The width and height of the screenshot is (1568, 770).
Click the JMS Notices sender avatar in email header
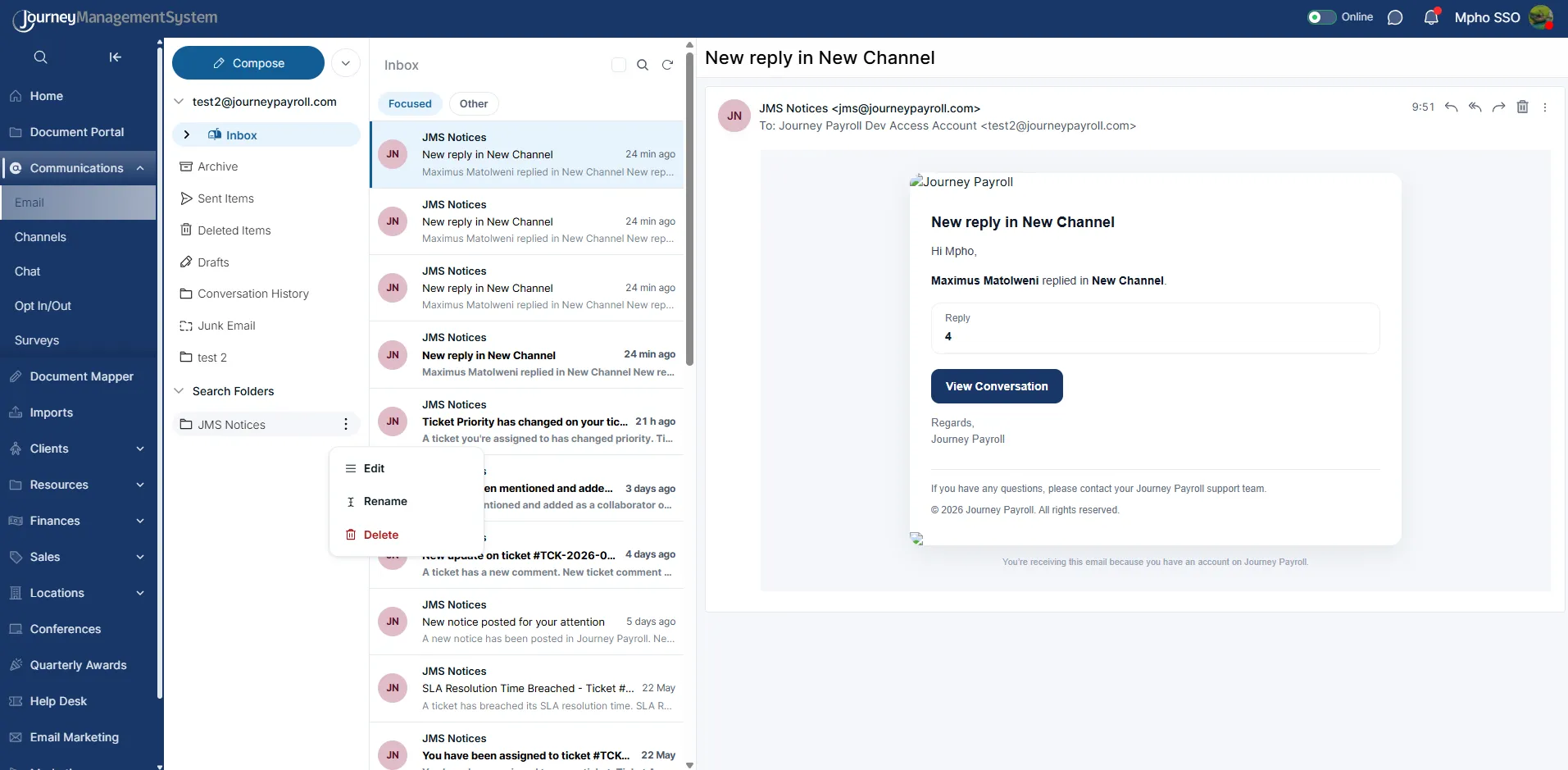coord(734,116)
